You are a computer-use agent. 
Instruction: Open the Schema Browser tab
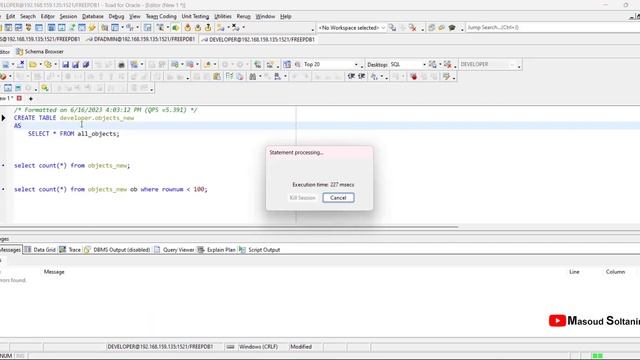point(40,52)
